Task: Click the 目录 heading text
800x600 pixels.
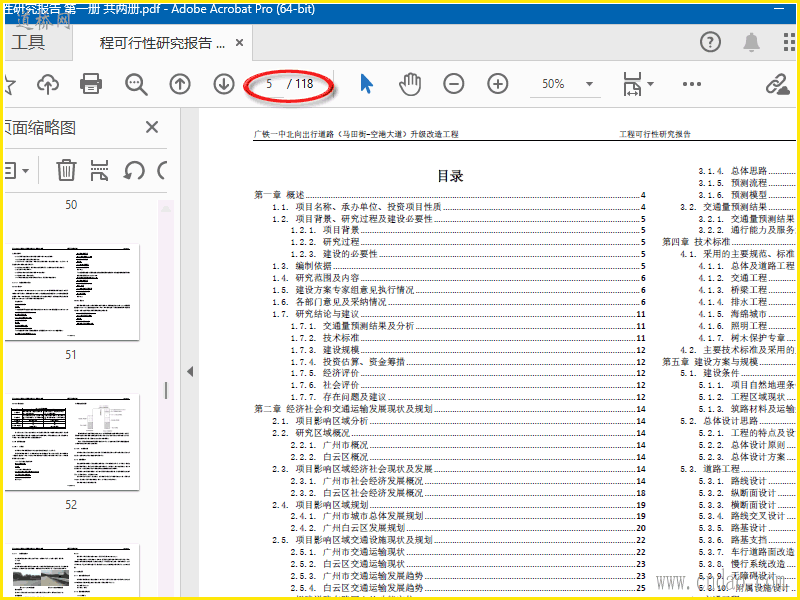Action: tap(451, 177)
